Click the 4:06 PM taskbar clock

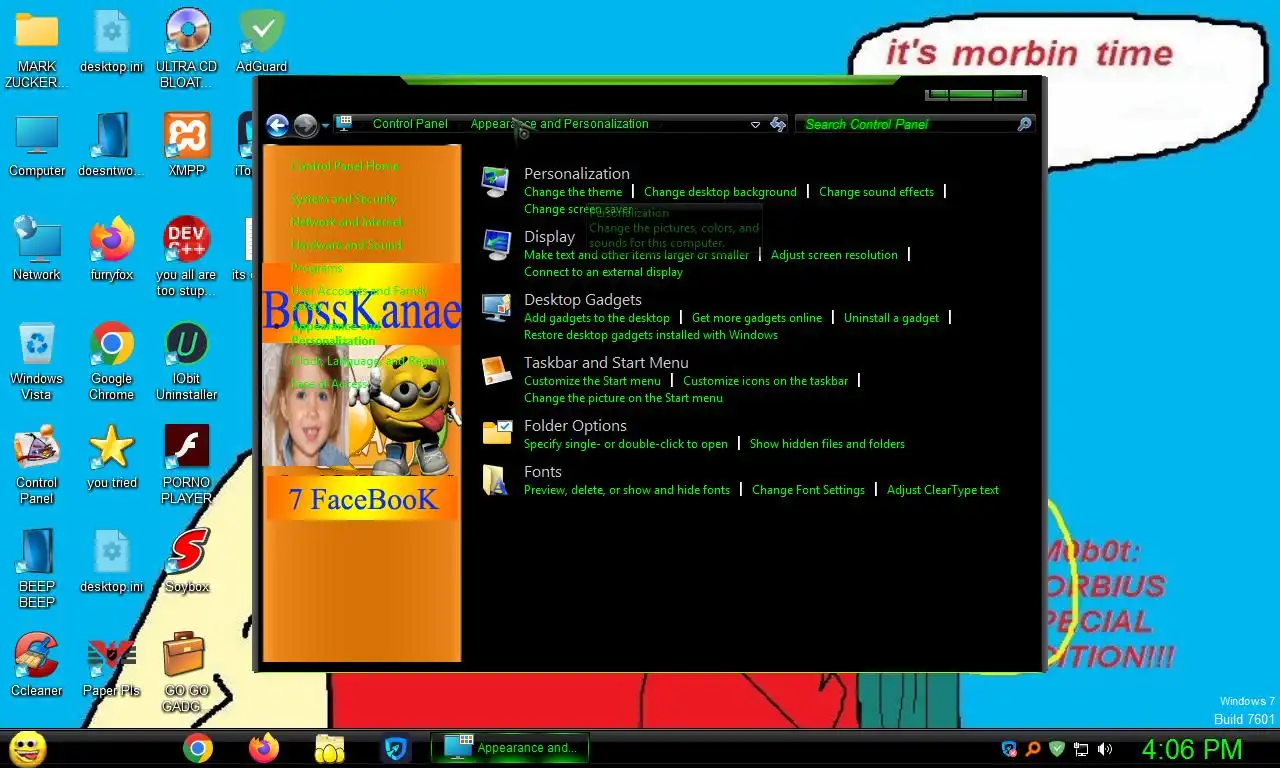pyautogui.click(x=1192, y=749)
